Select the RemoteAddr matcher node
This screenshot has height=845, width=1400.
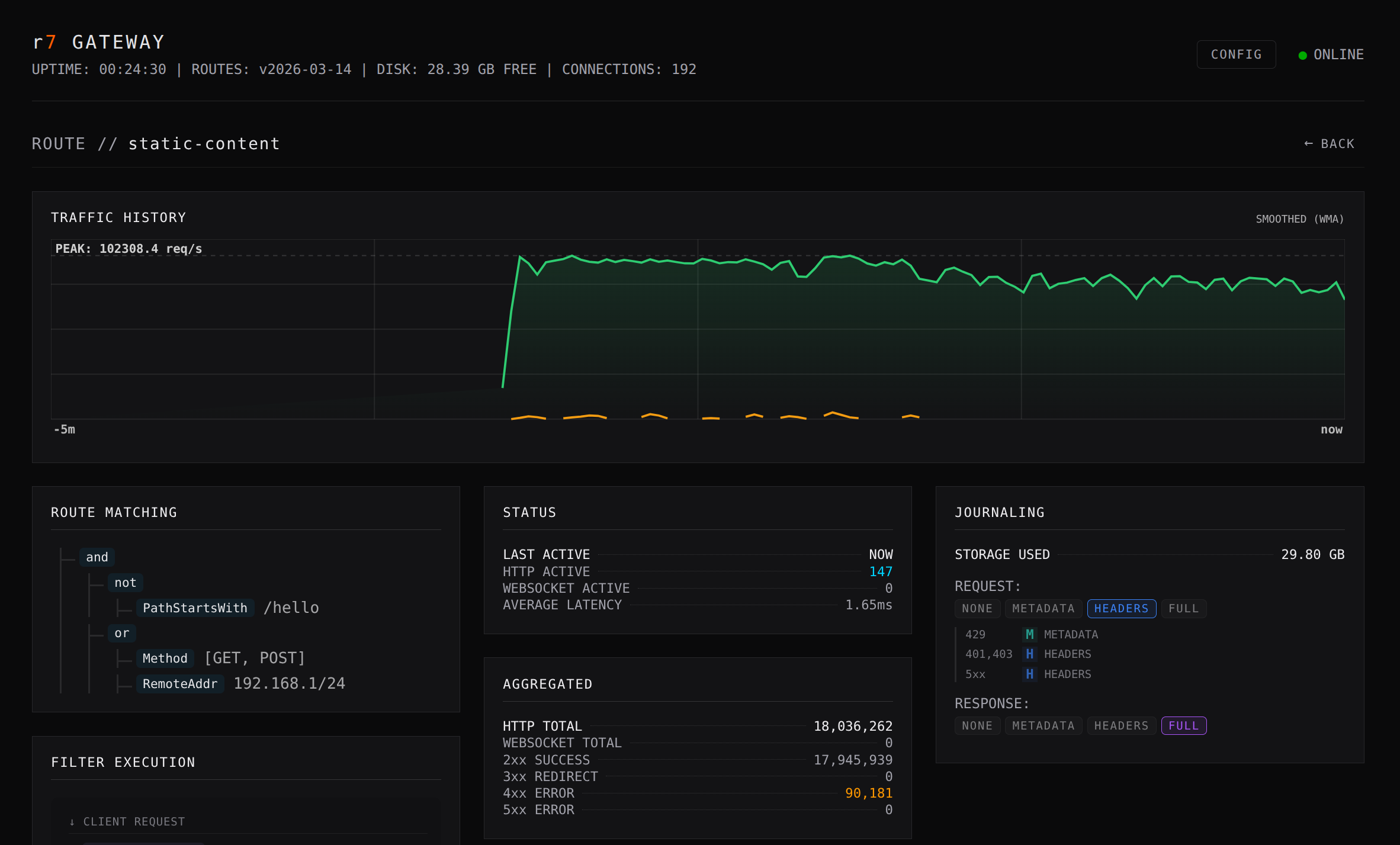point(179,684)
